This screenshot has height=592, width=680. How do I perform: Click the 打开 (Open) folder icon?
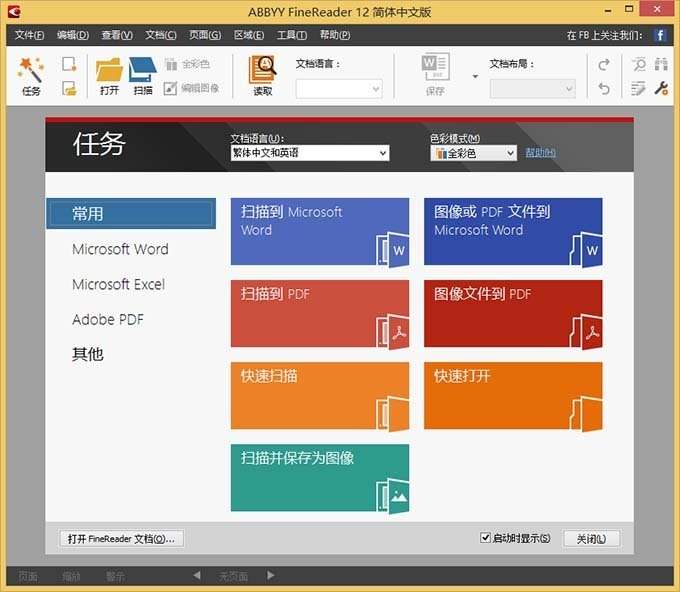[109, 72]
